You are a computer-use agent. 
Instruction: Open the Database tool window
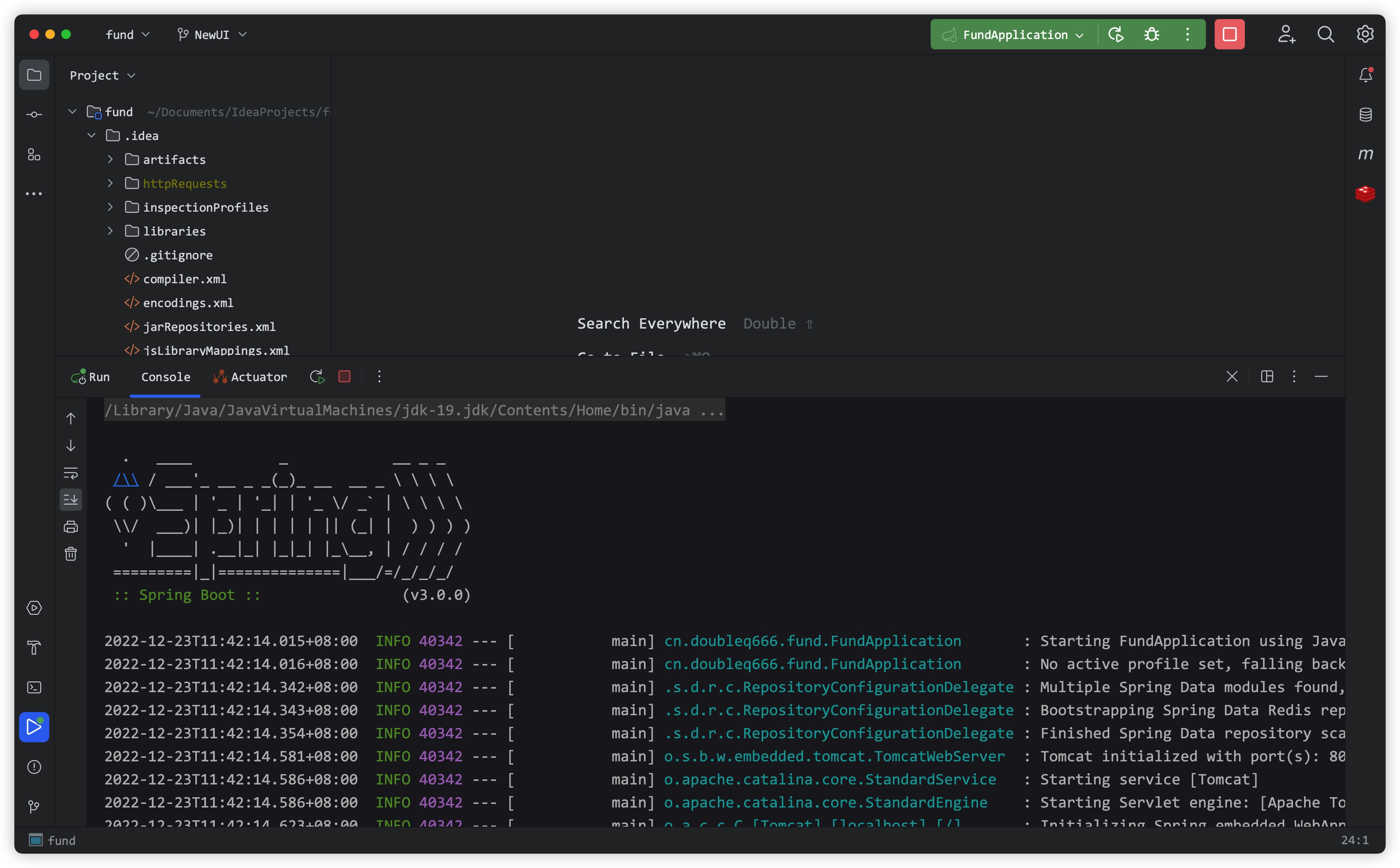(1365, 114)
